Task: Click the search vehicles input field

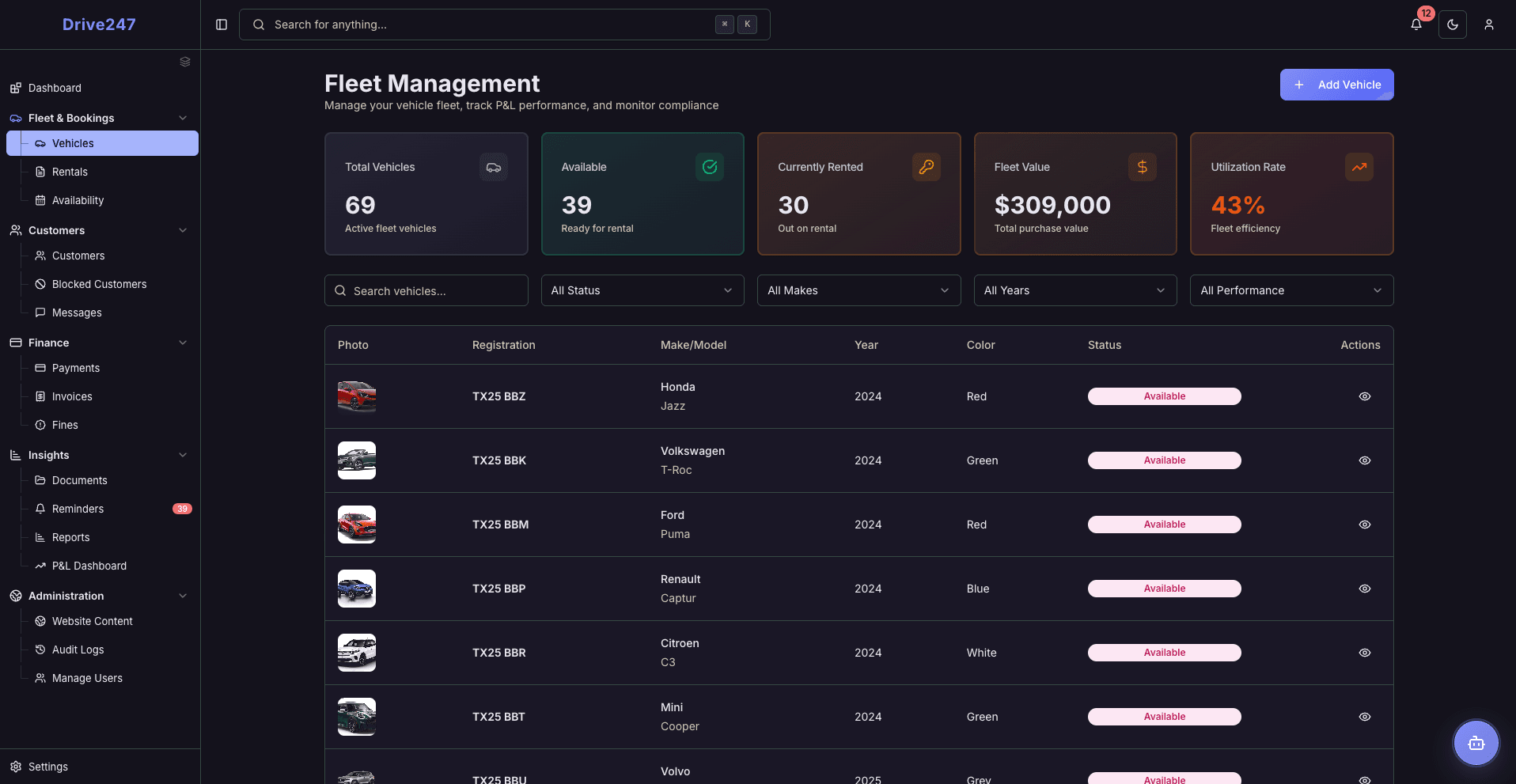Action: coord(426,290)
